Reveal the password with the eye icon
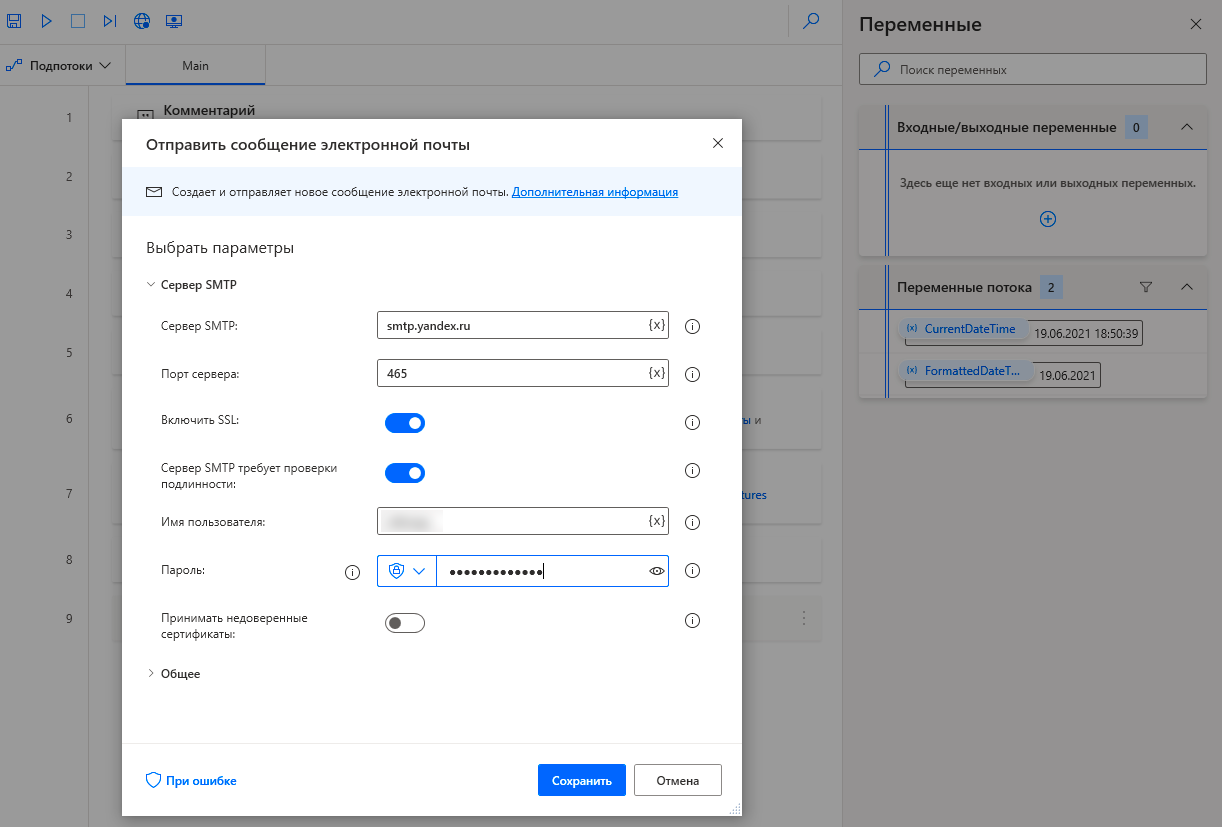The image size is (1222, 827). [656, 571]
